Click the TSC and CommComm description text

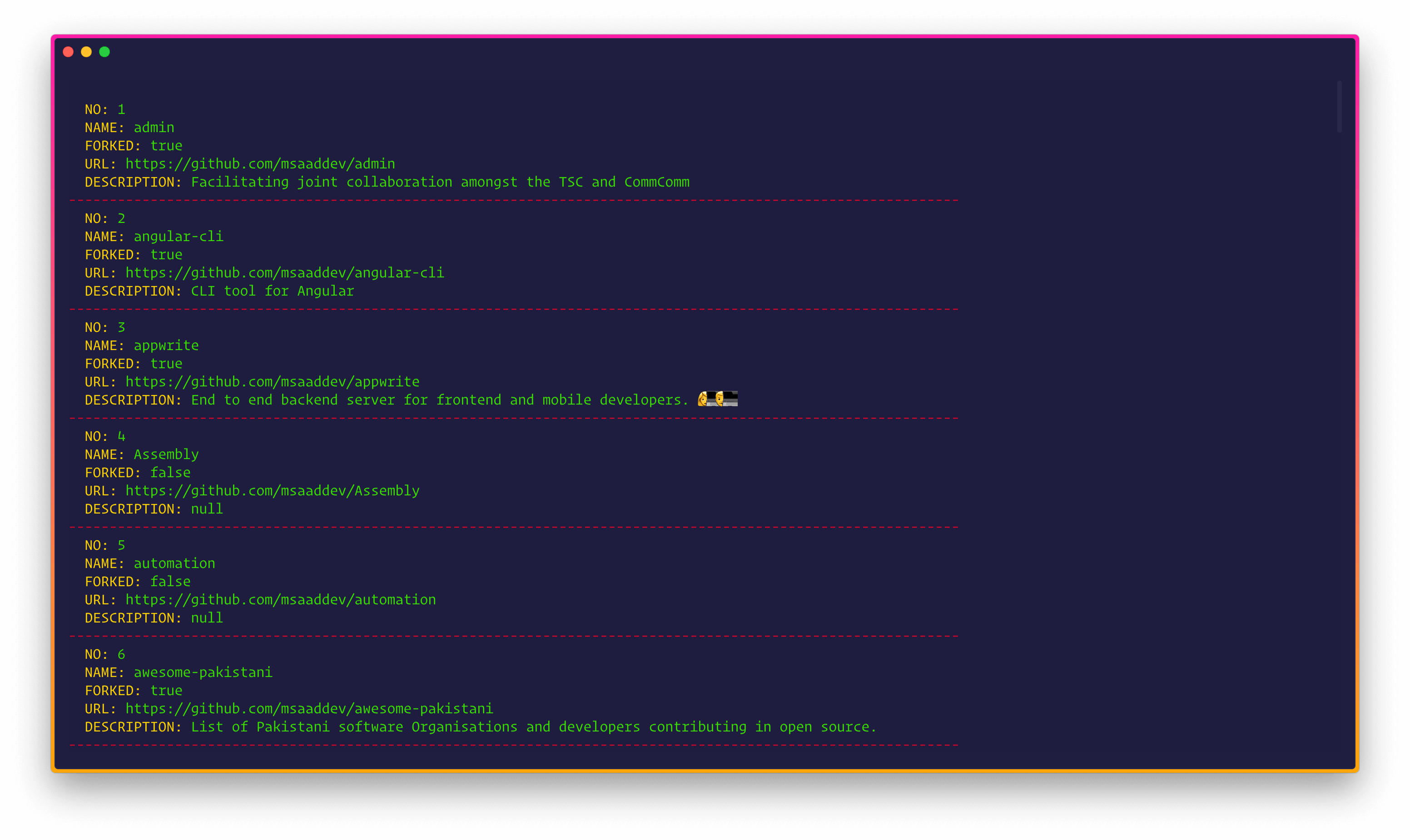click(x=440, y=182)
